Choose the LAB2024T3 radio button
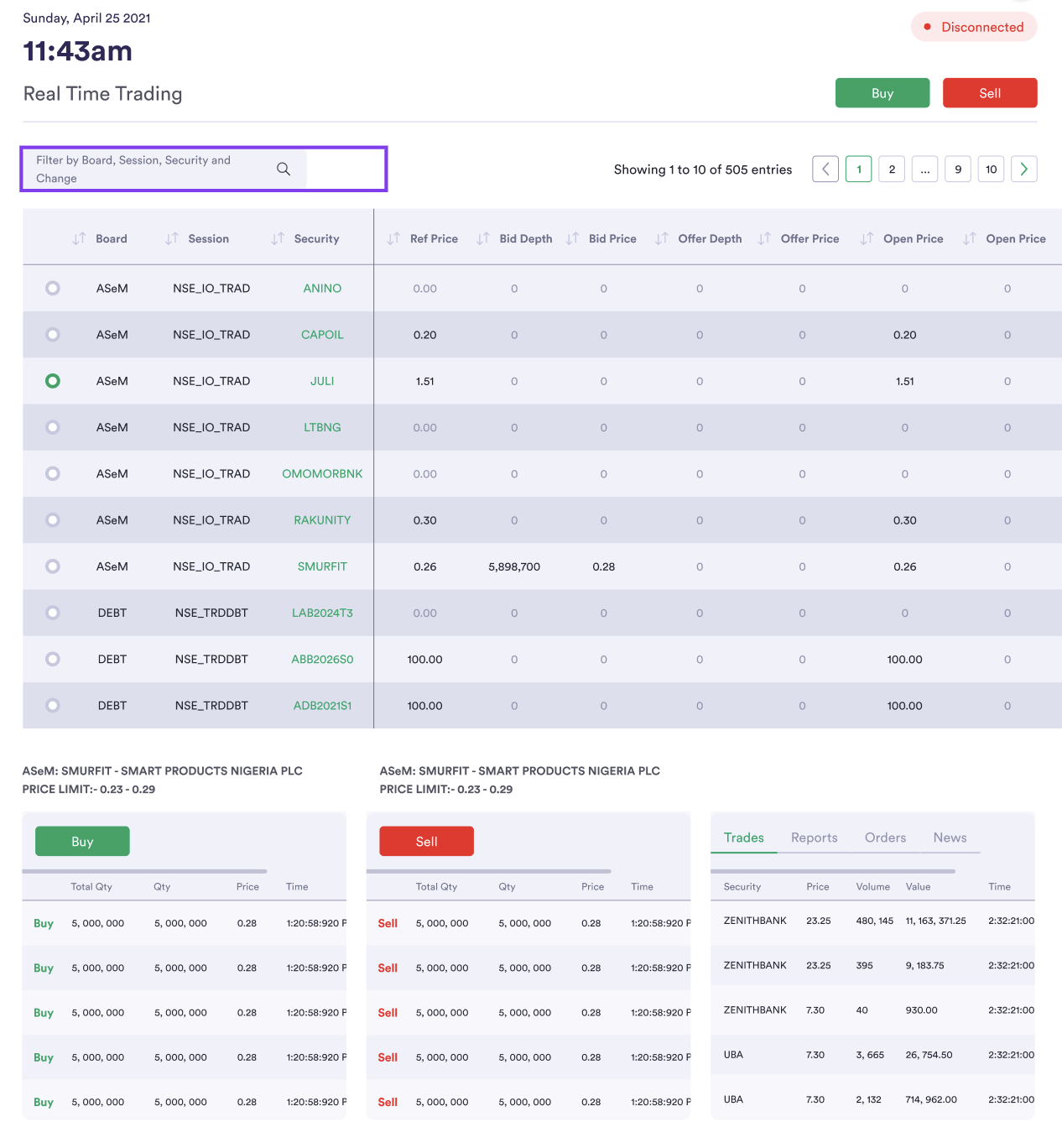This screenshot has height=1148, width=1062. pos(53,613)
